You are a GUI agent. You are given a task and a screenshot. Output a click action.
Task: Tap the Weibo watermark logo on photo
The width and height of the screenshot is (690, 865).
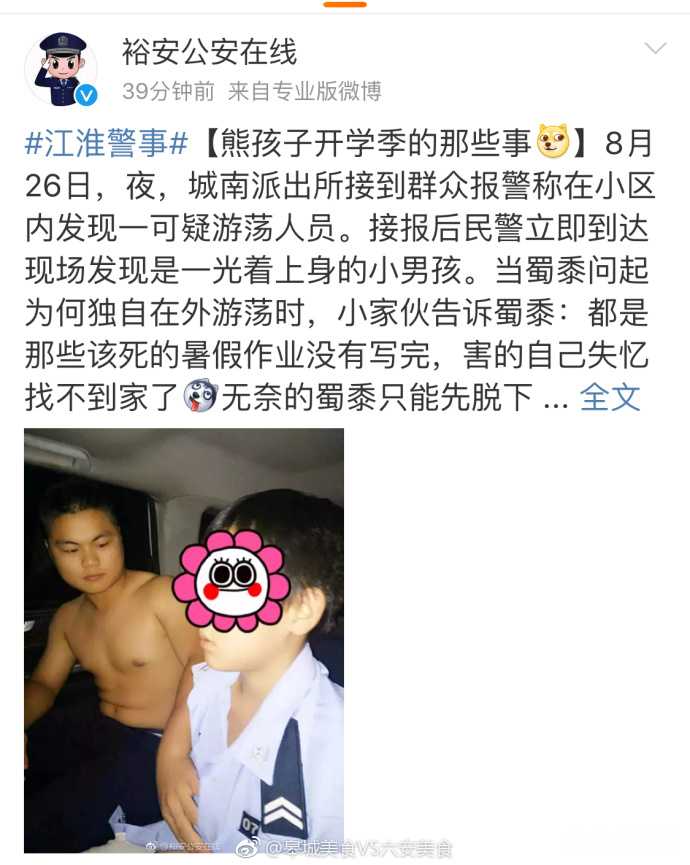tap(249, 847)
